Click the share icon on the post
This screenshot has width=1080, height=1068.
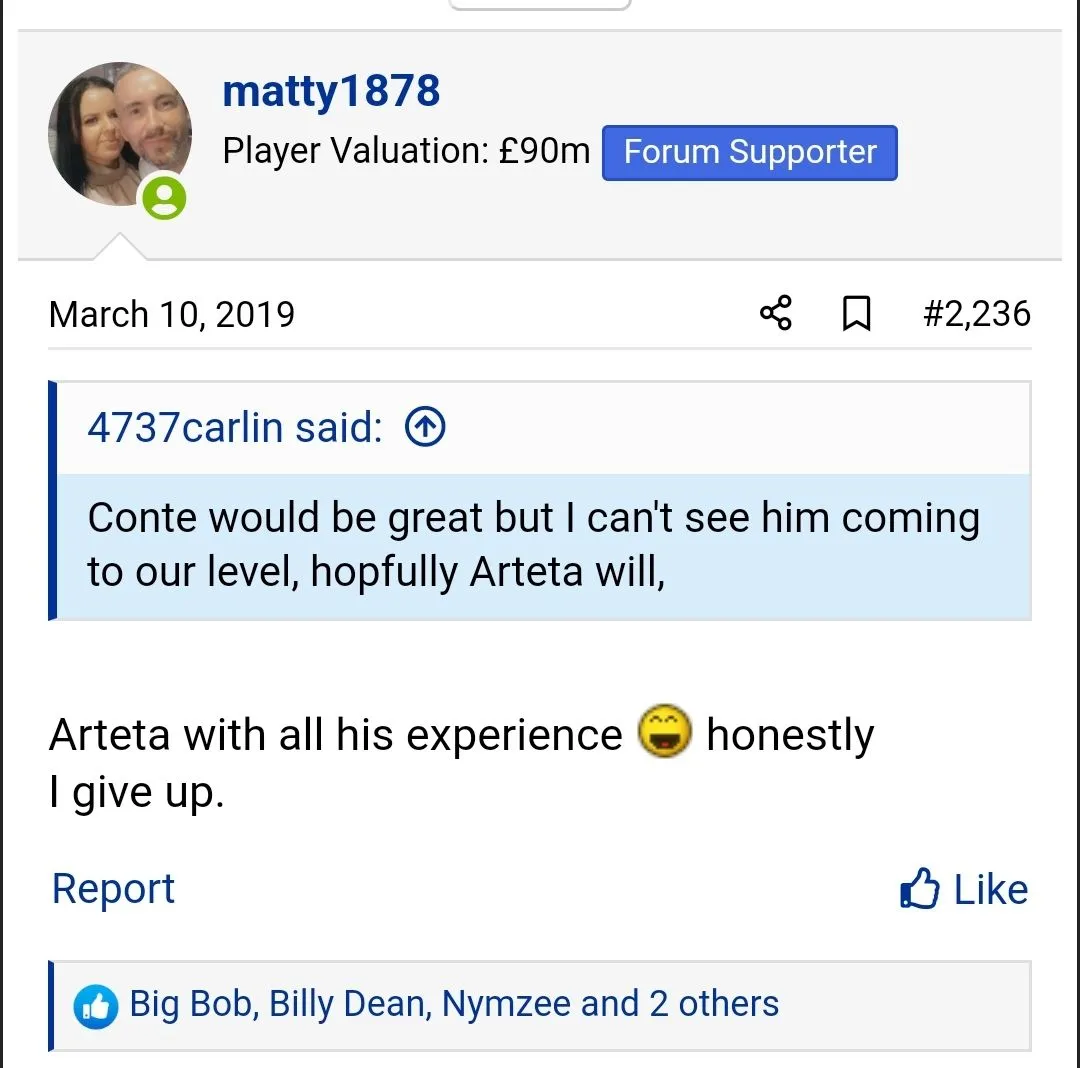click(x=776, y=314)
